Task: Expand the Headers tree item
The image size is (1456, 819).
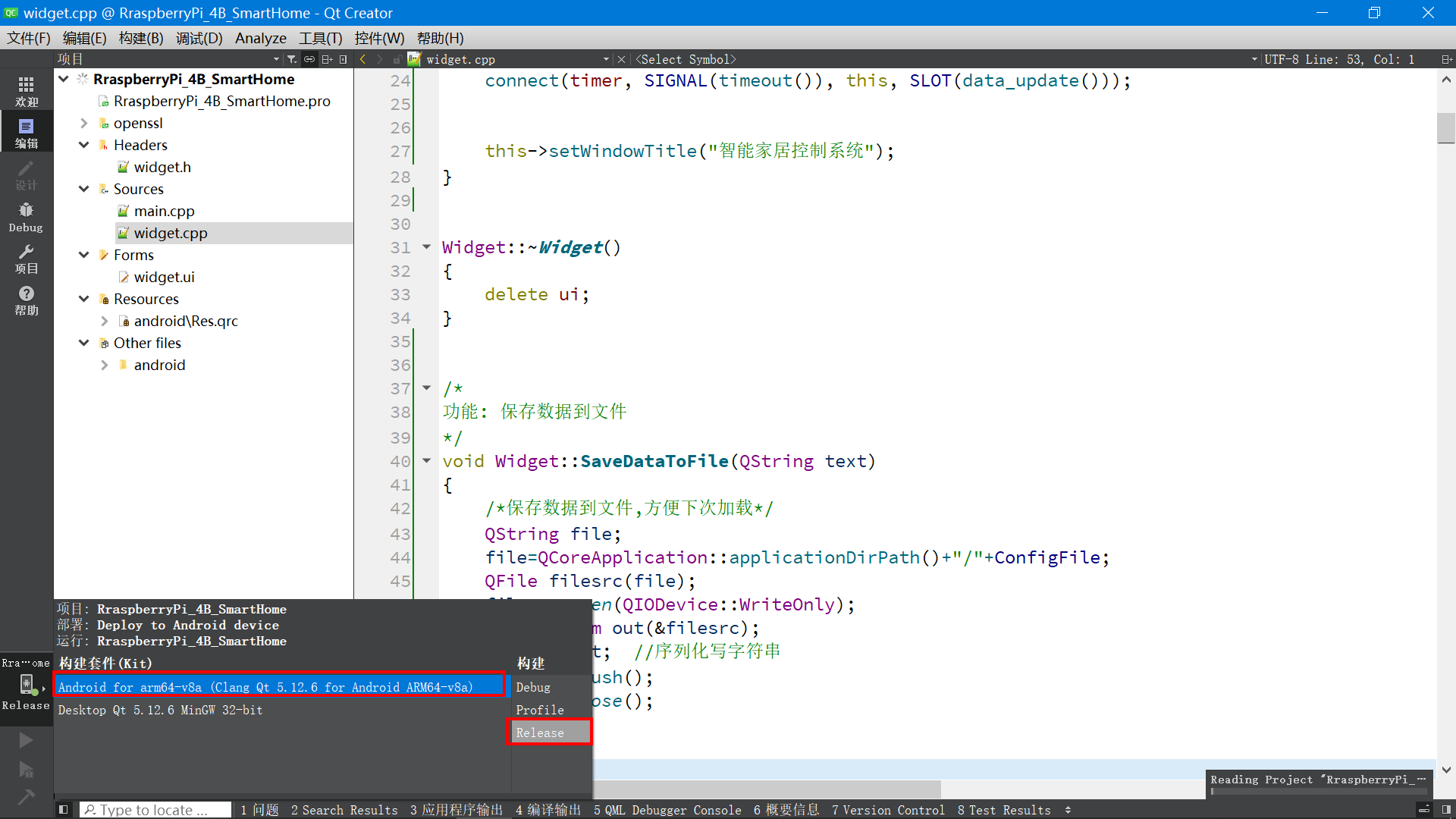Action: tap(85, 145)
